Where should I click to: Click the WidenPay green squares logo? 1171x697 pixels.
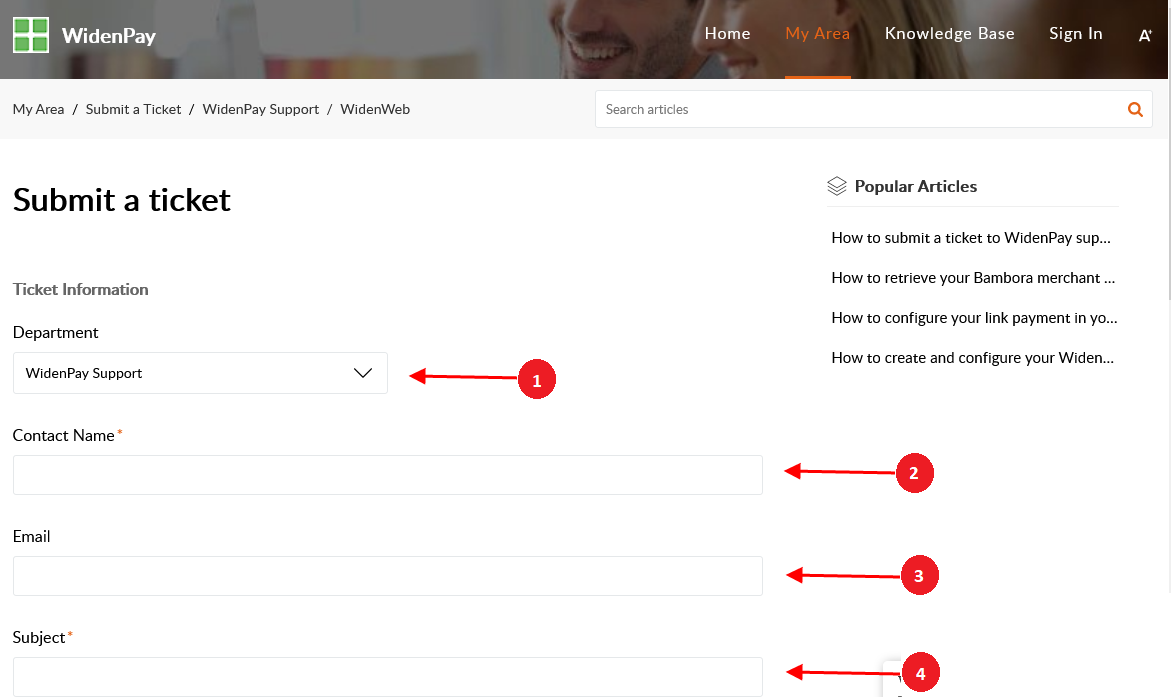(x=31, y=35)
